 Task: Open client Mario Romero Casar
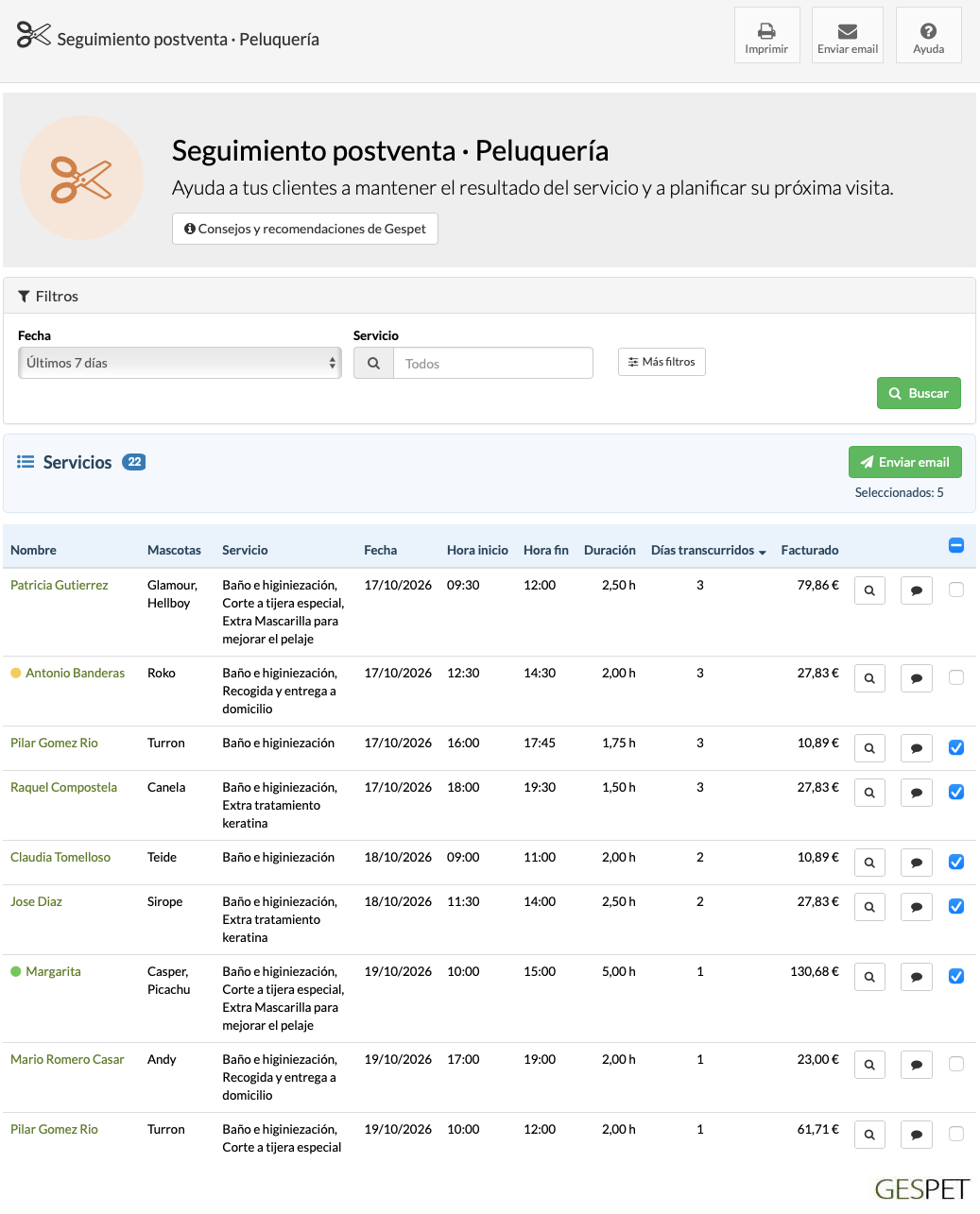pos(67,1059)
